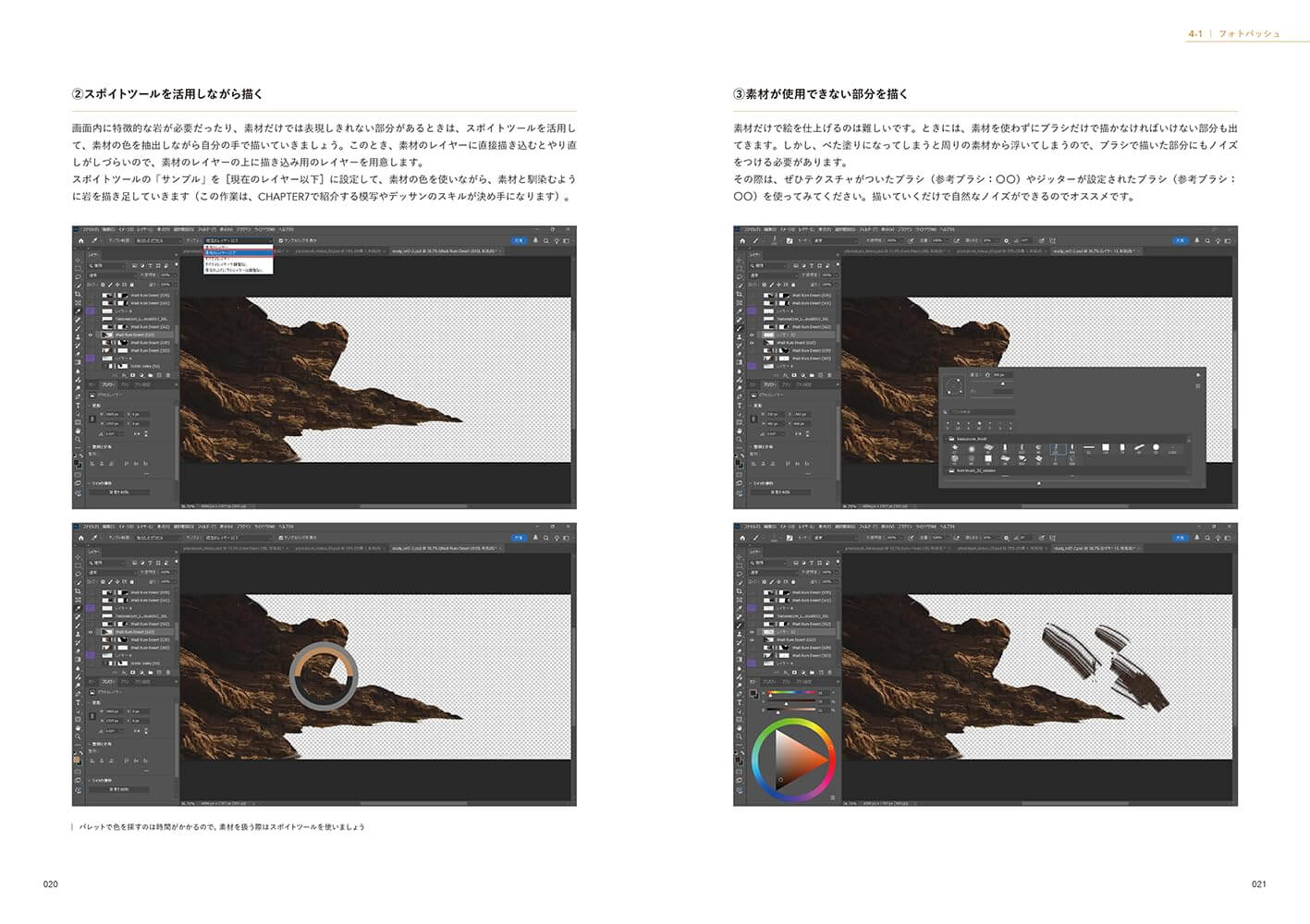This screenshot has width=1310, height=924.
Task: Toggle sampling ring checkbox in bottom-left screenshot
Action: coord(281,538)
